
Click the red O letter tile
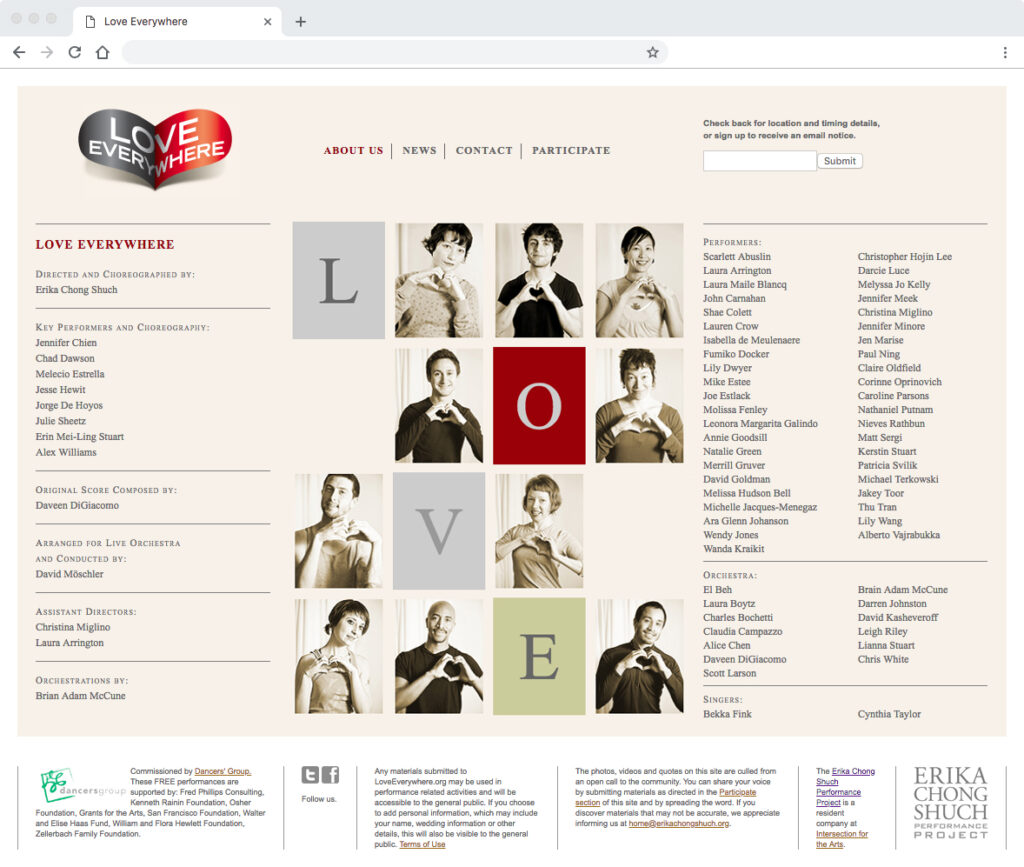(539, 405)
